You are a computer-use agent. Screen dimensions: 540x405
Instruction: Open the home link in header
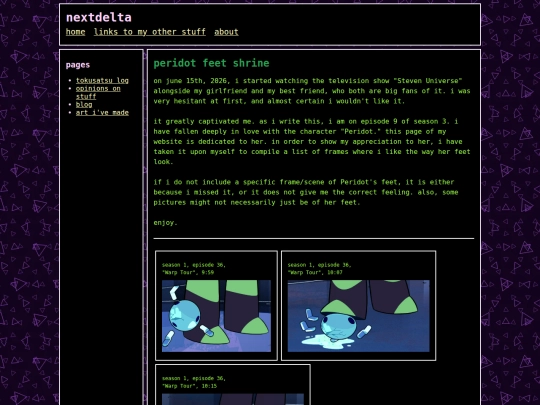click(x=75, y=32)
